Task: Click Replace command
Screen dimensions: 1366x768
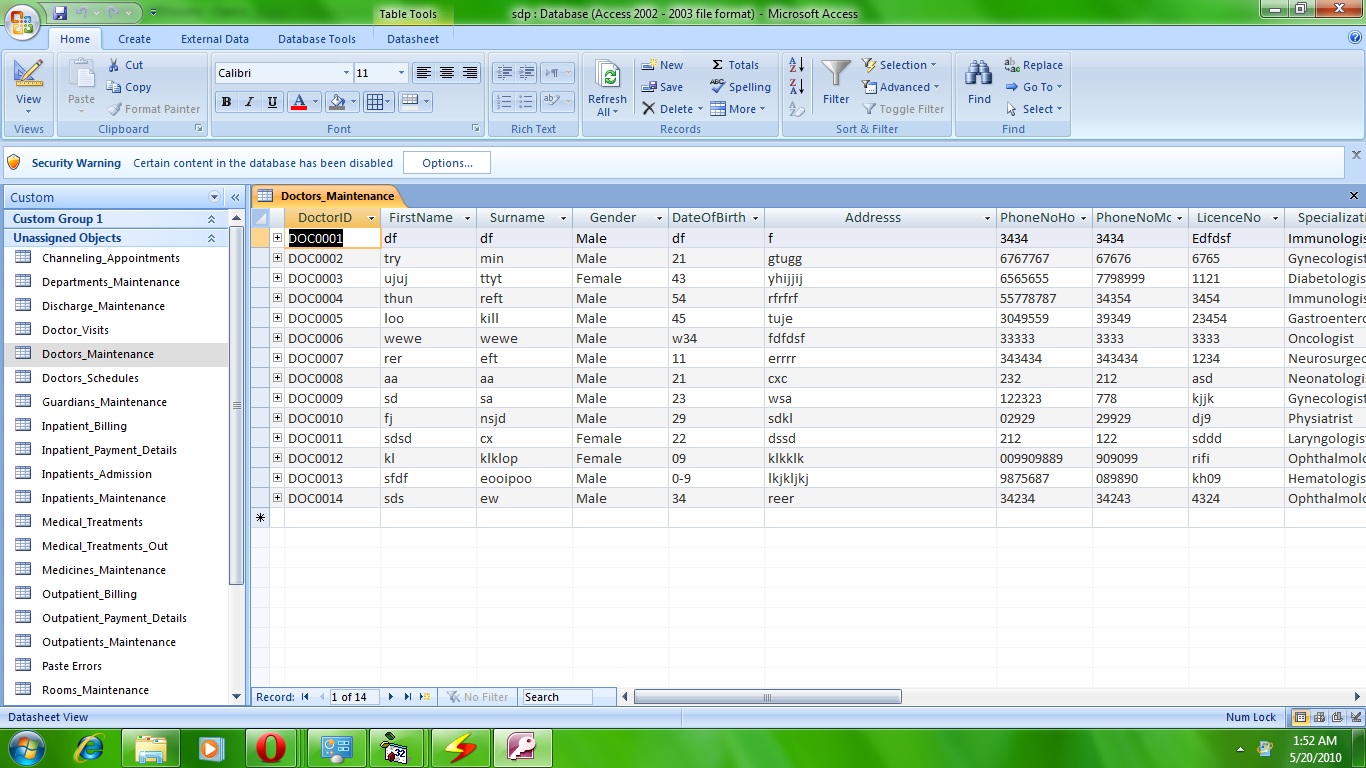Action: [x=1034, y=65]
